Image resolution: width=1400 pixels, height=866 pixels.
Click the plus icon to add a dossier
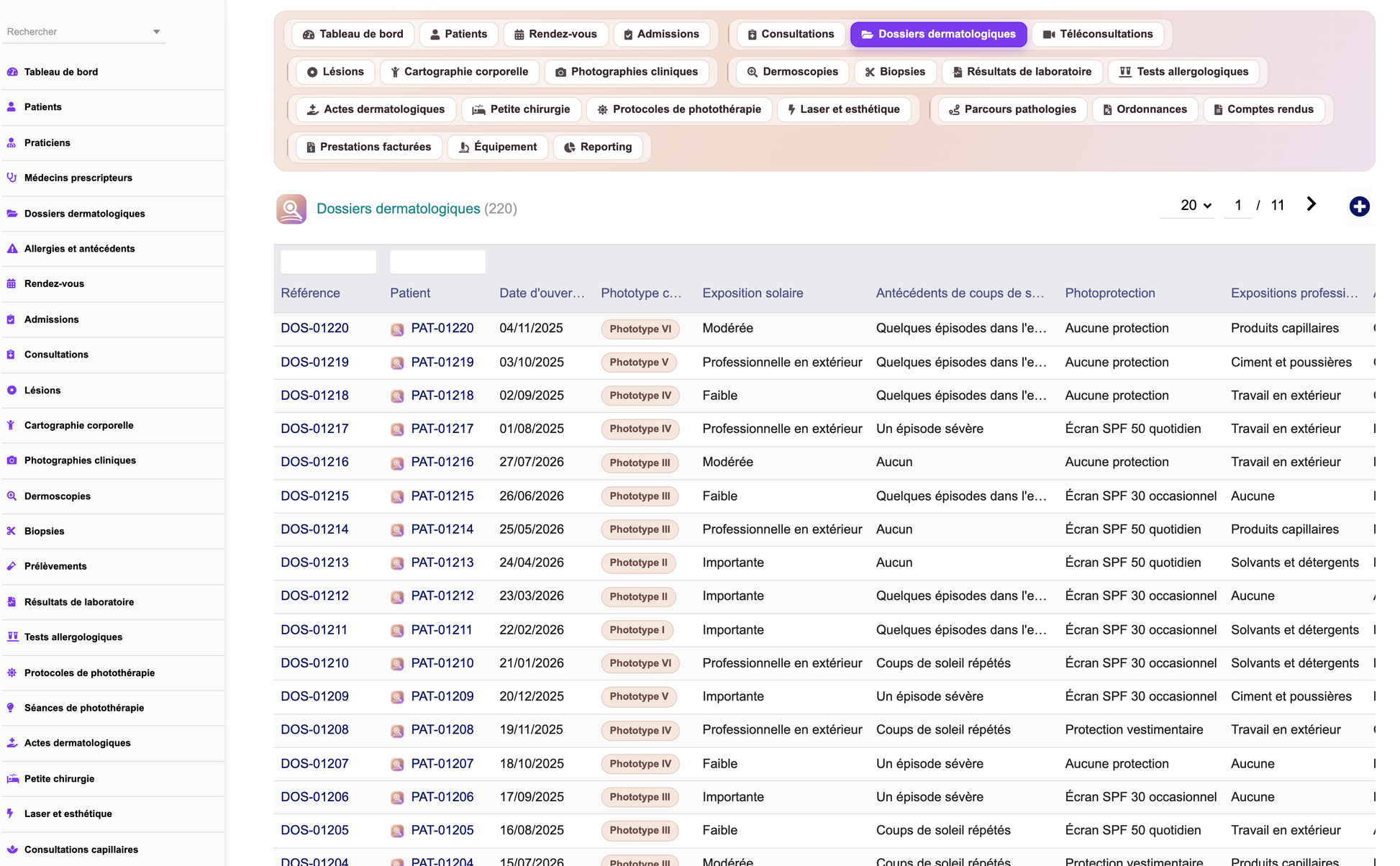pyautogui.click(x=1359, y=206)
